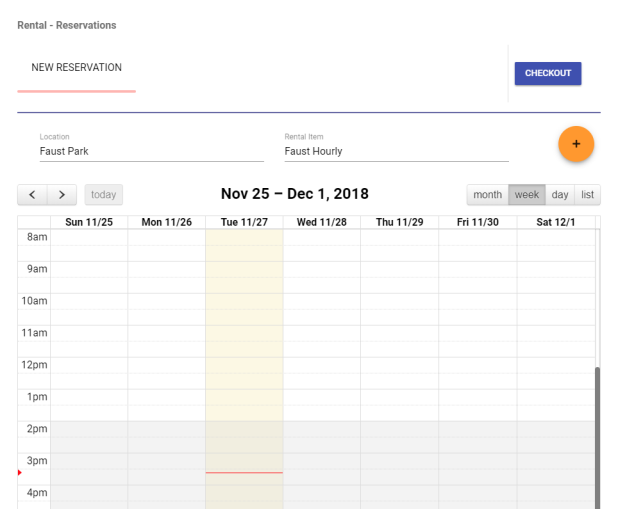Click the orange plus add button
618x509 pixels.
click(576, 144)
